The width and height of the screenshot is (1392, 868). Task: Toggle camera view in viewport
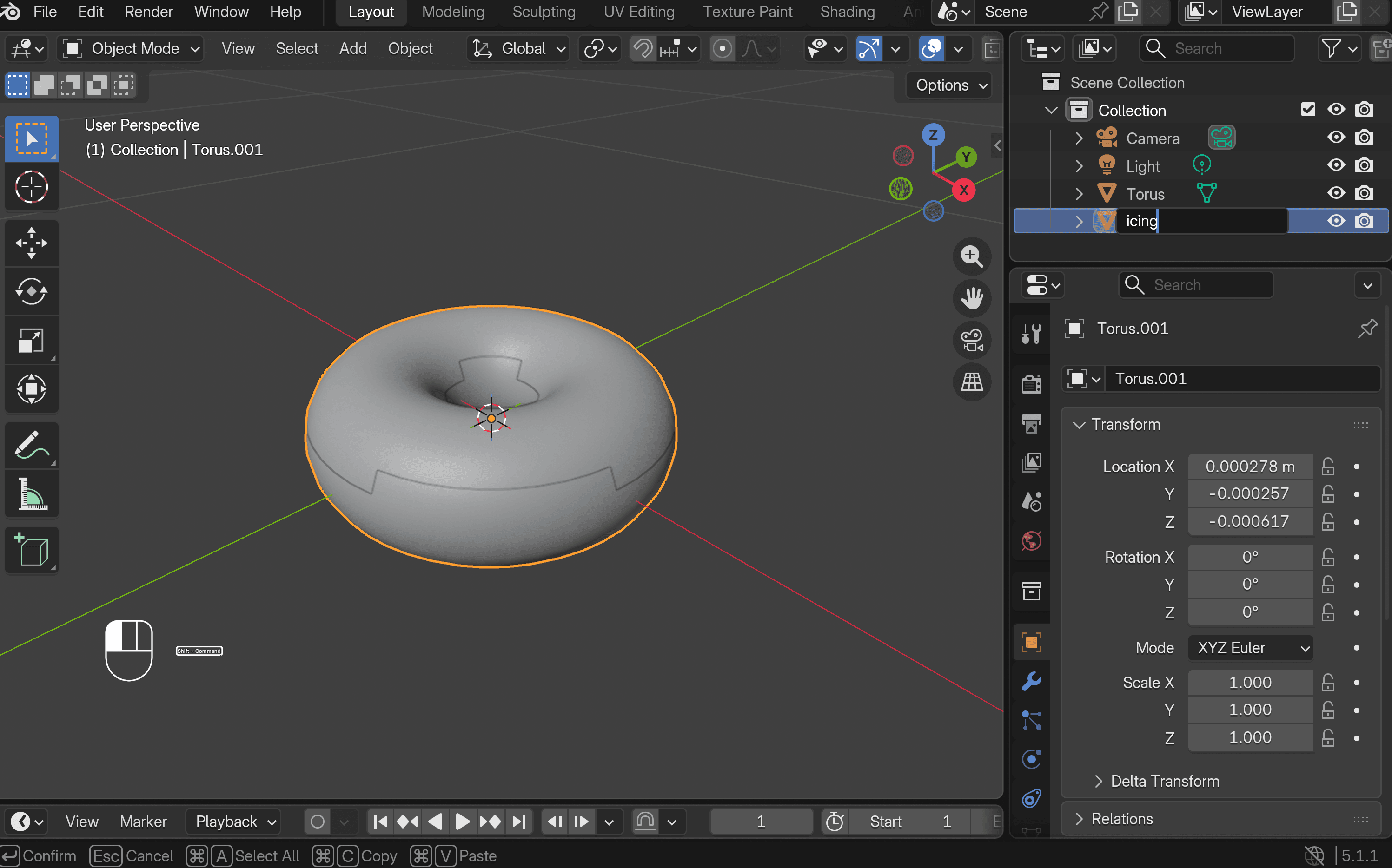pos(972,341)
